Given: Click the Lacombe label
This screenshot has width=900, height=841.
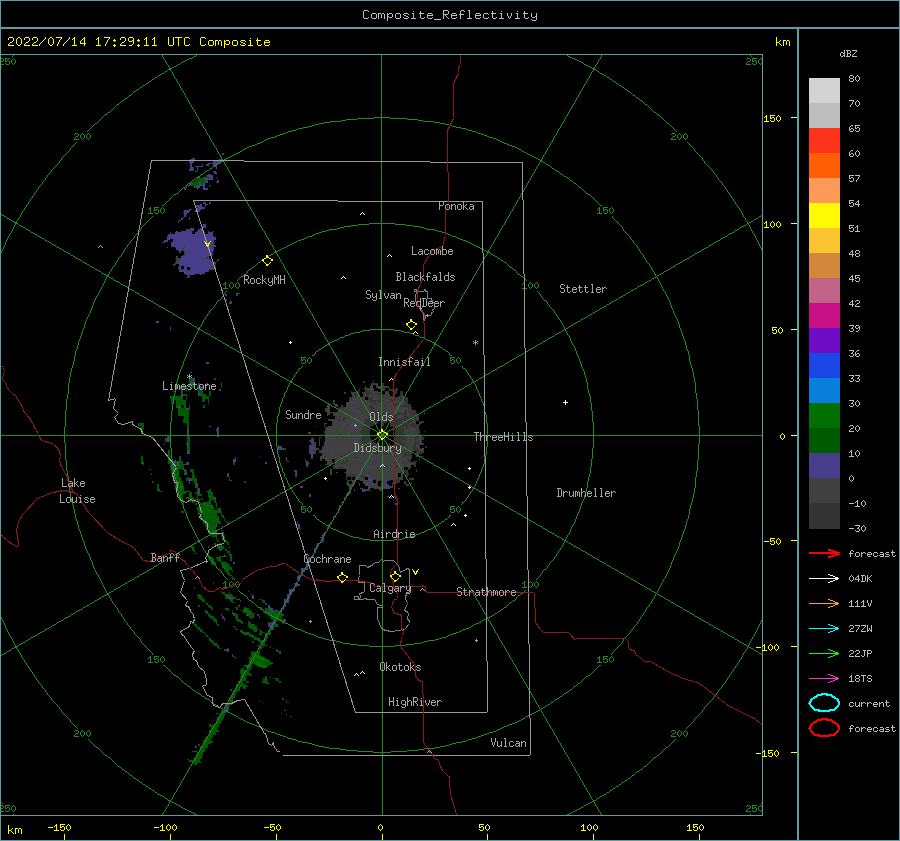Looking at the screenshot, I should (x=432, y=251).
